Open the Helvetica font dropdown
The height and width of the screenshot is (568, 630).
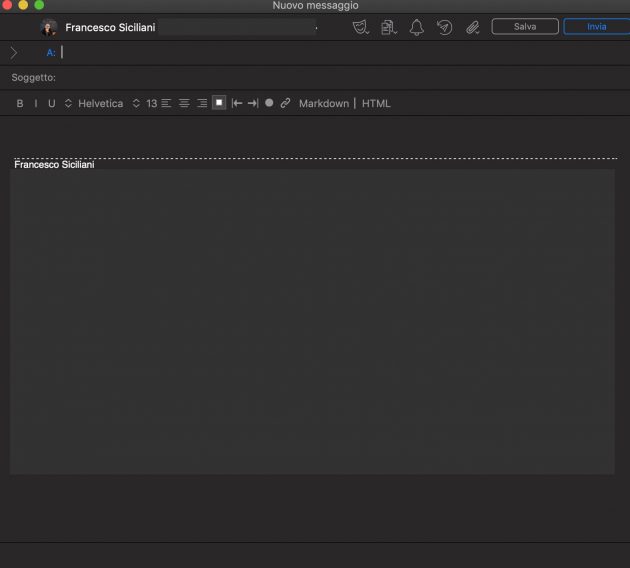click(94, 104)
